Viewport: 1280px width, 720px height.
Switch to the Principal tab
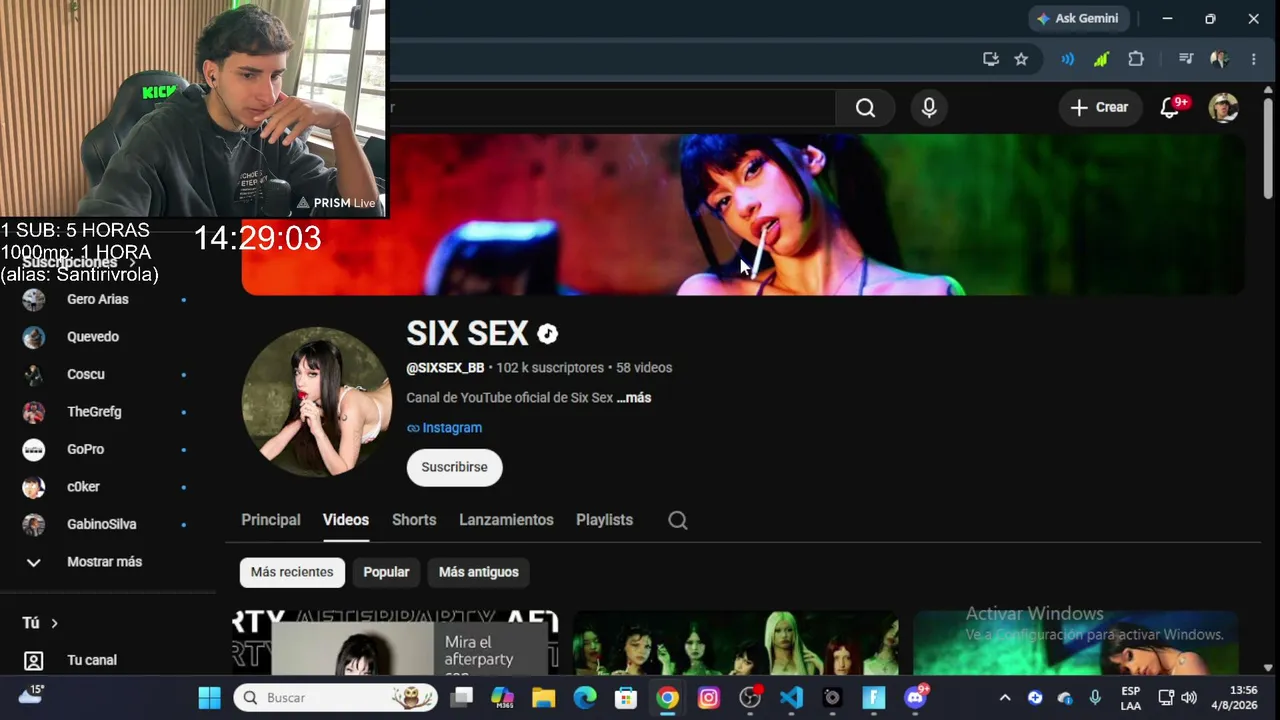click(x=271, y=520)
